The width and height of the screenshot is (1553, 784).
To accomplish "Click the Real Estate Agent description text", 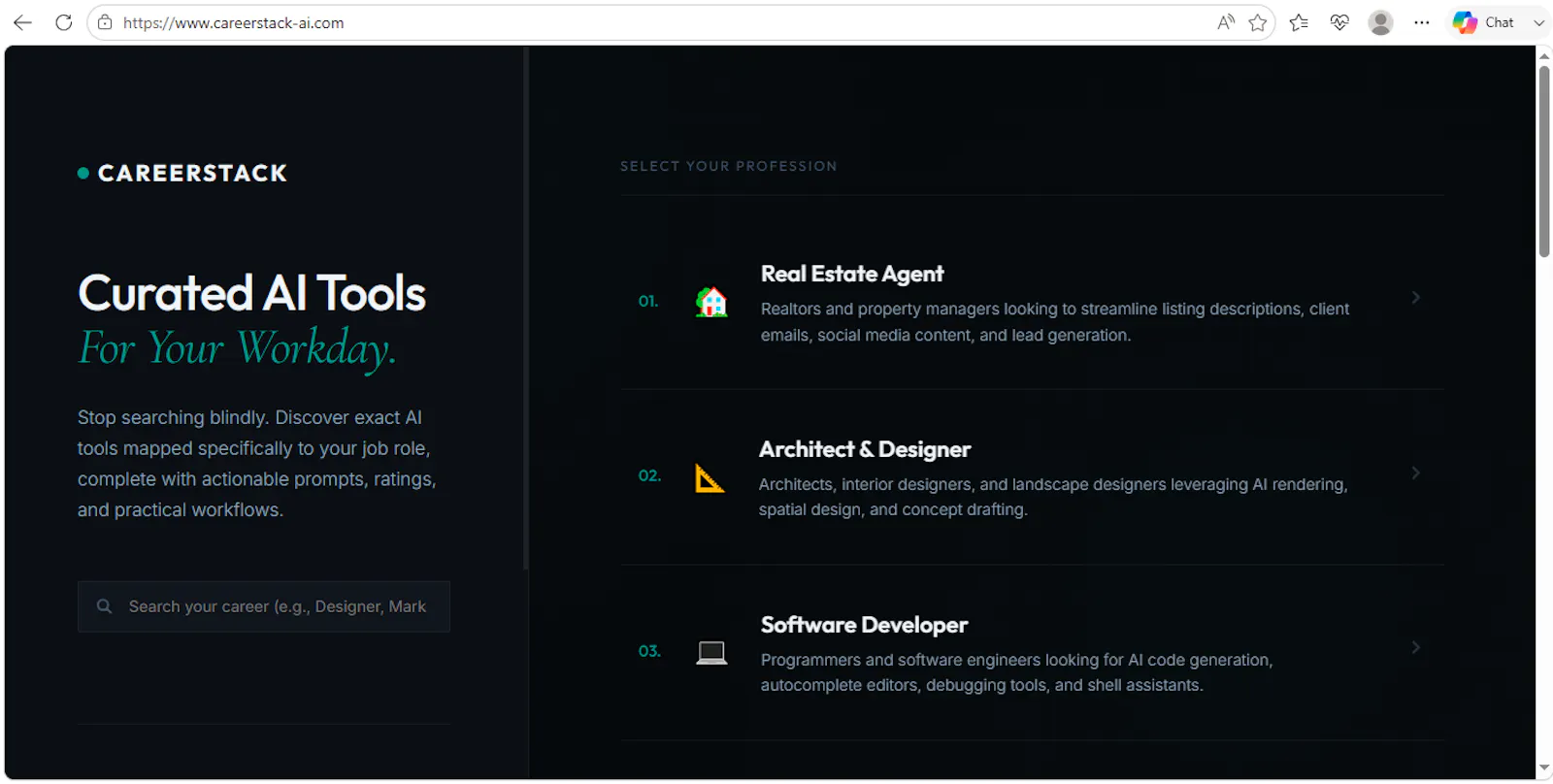I will tap(1055, 322).
